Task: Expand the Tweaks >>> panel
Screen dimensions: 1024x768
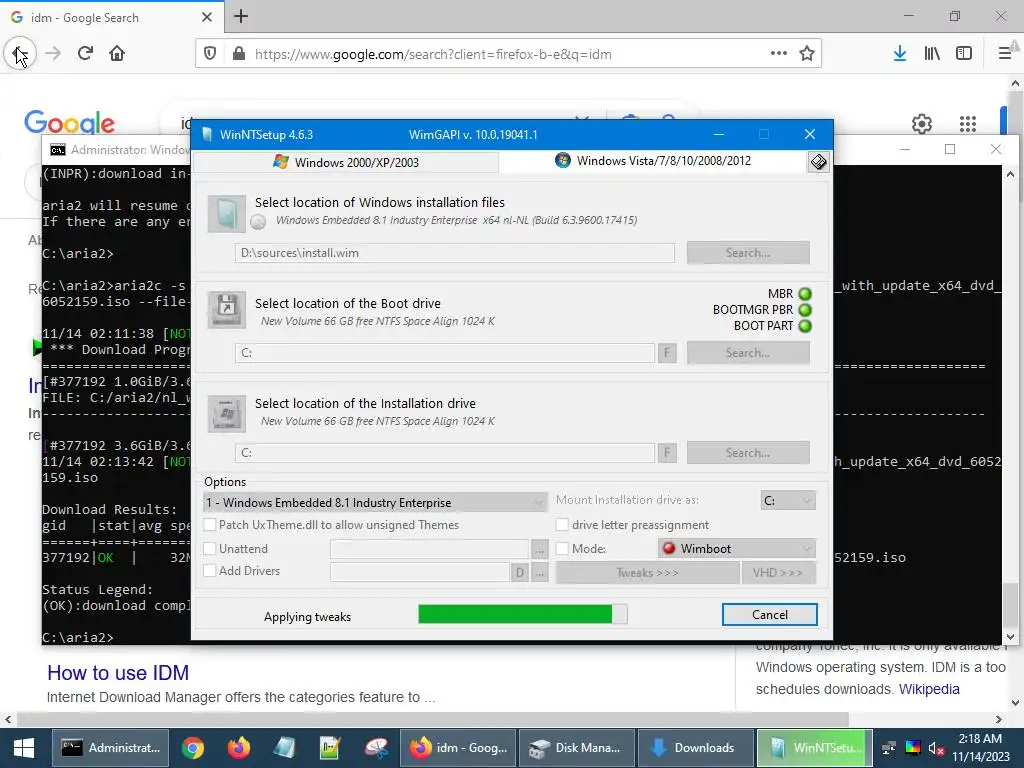Action: coord(647,573)
